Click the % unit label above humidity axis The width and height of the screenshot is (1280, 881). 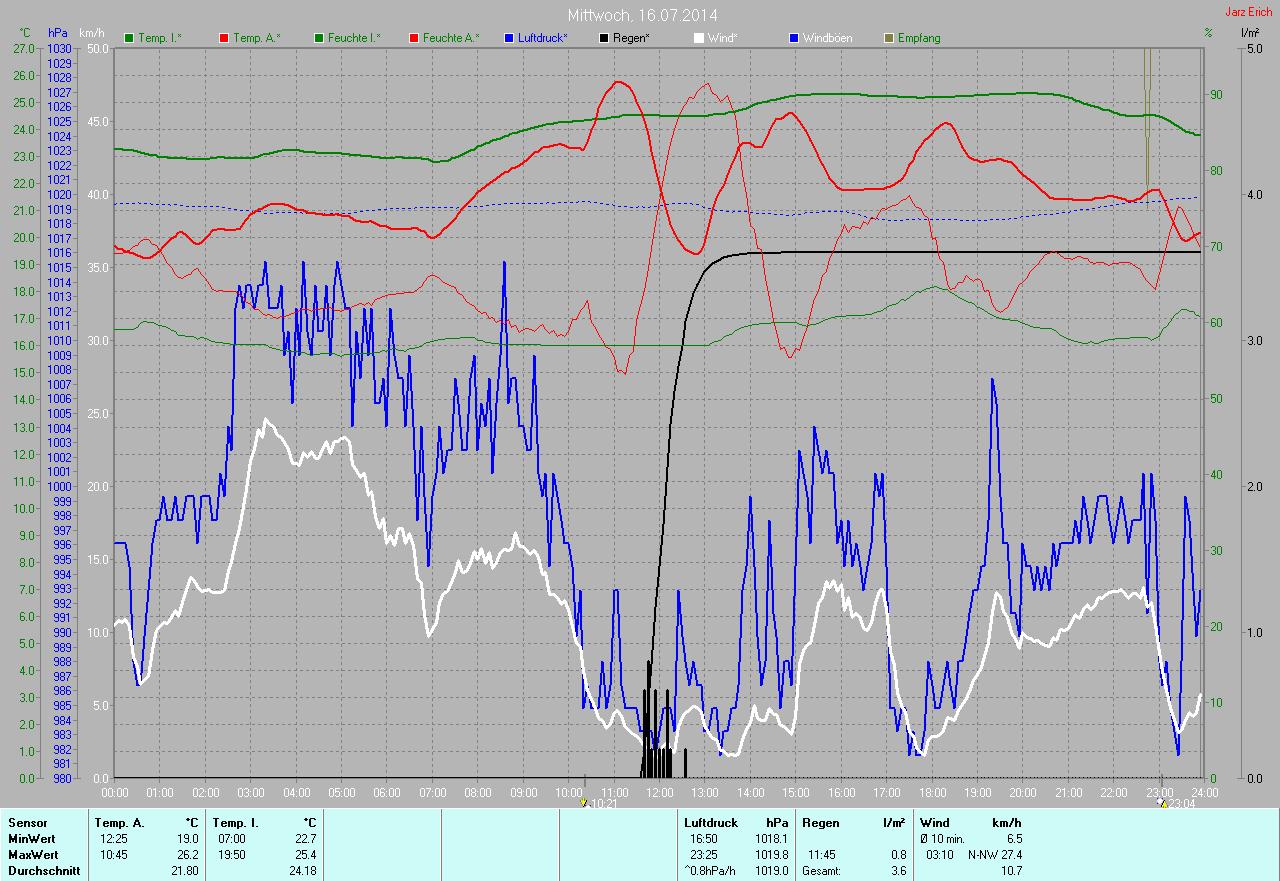tap(1208, 33)
